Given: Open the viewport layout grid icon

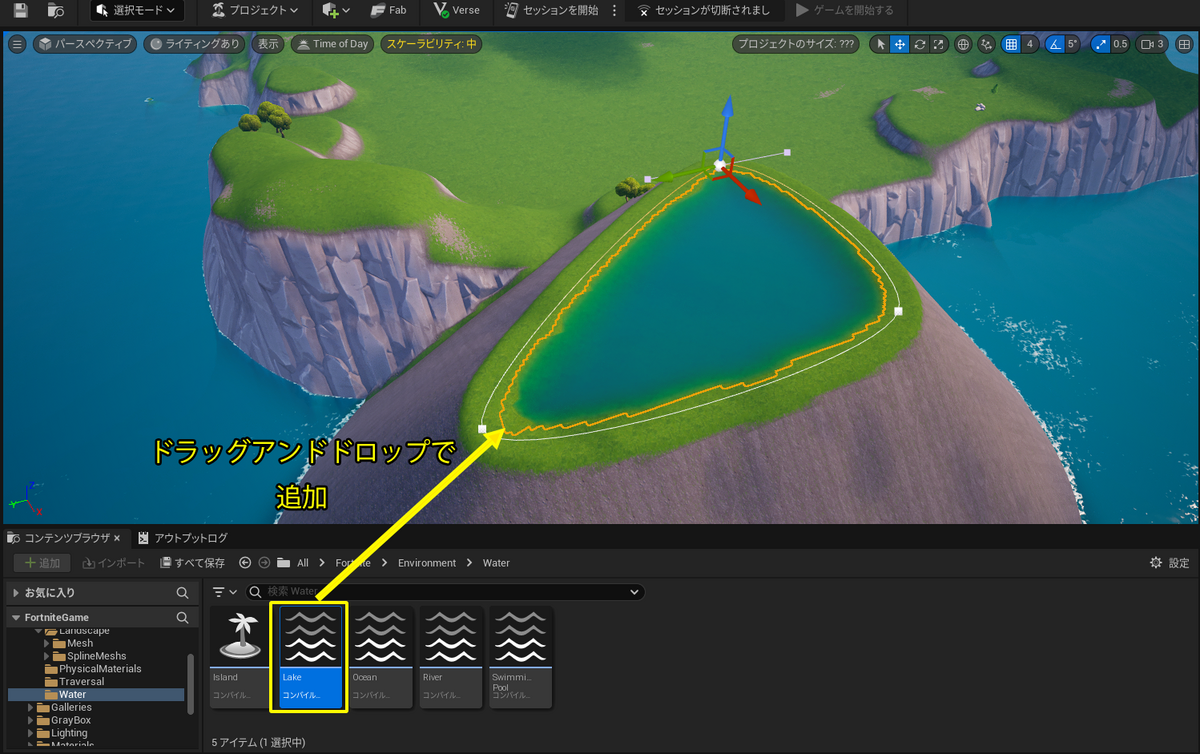Looking at the screenshot, I should tap(1184, 44).
